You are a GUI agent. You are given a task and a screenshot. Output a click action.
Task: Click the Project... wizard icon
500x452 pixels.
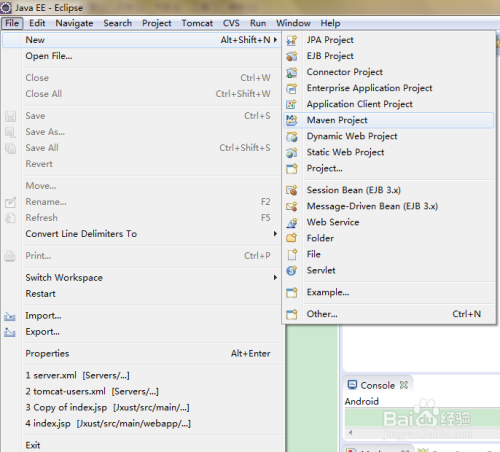coord(292,168)
